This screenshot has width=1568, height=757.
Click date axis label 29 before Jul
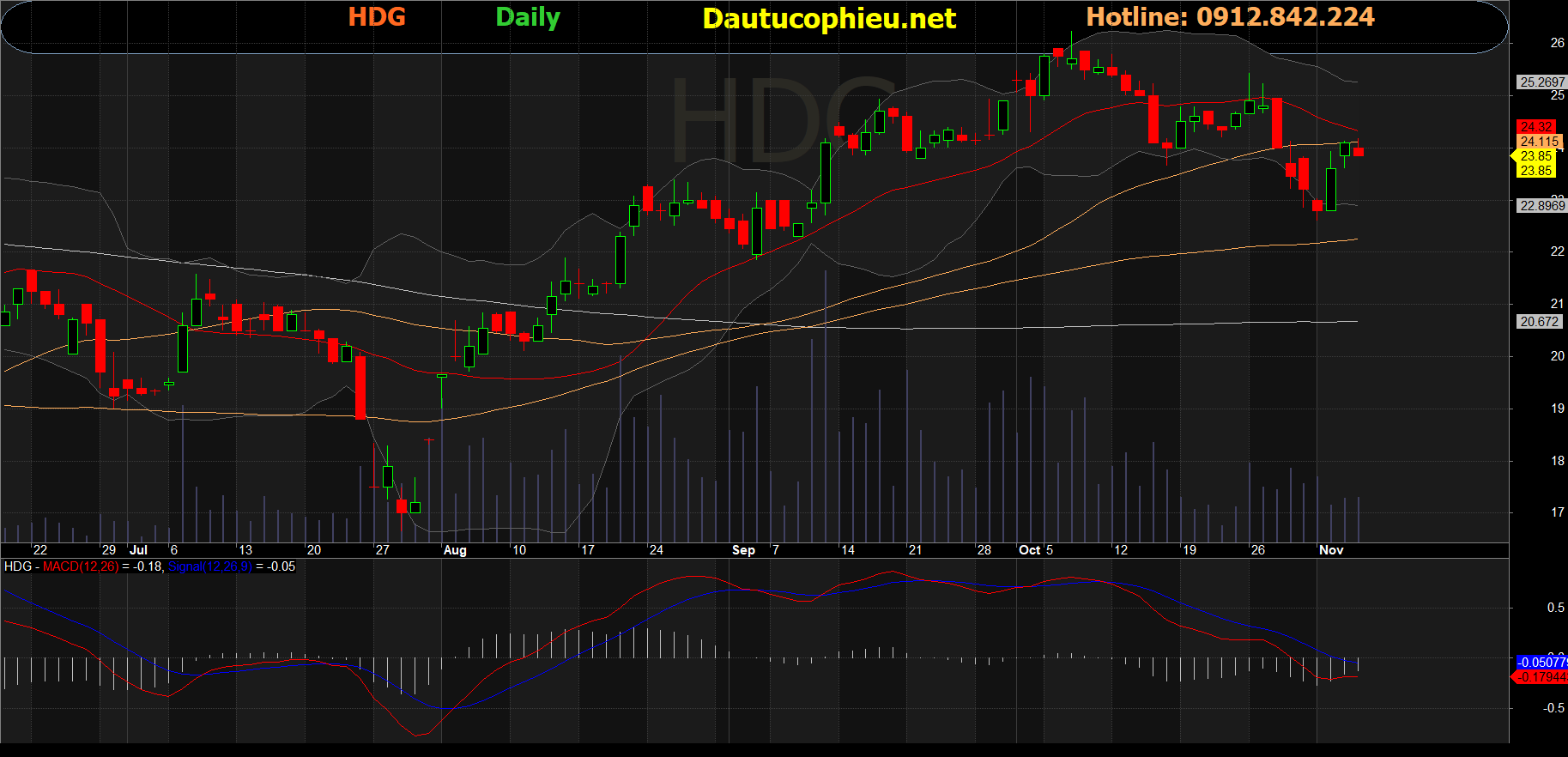click(x=109, y=550)
